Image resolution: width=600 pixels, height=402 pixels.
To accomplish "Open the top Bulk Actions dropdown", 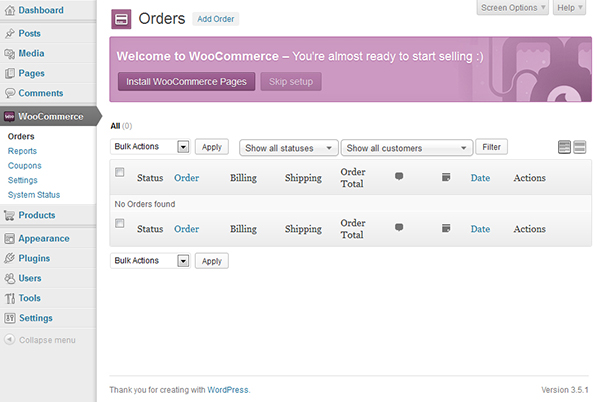I will coord(150,147).
